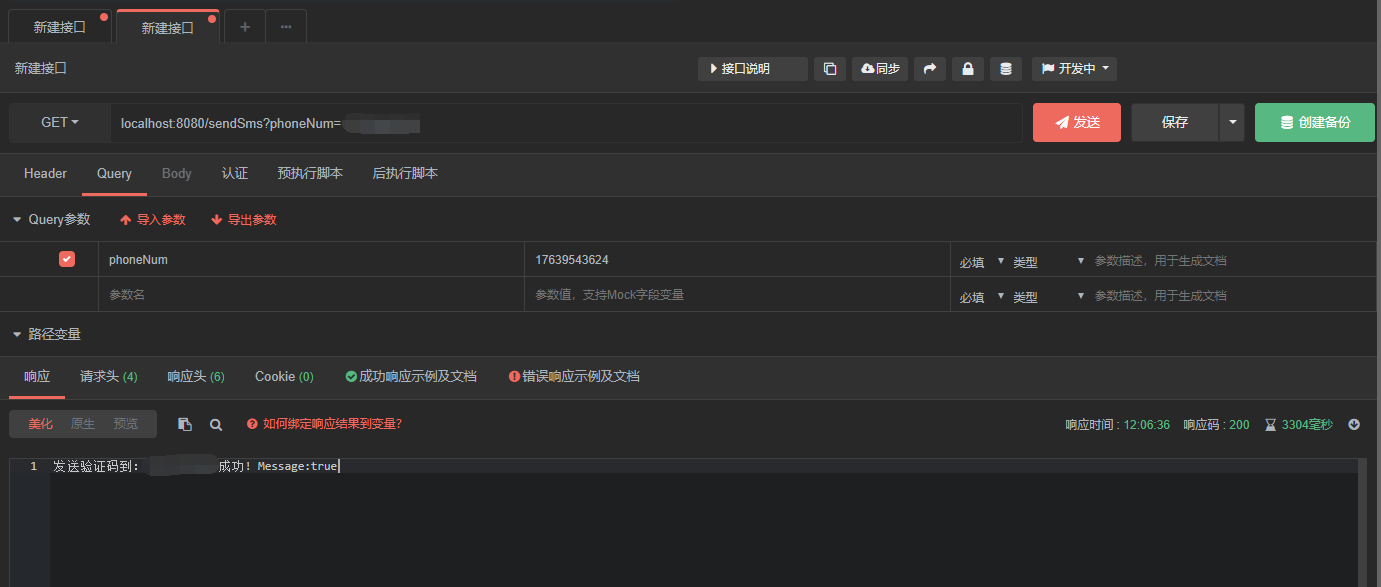Open a new tab with plus icon
This screenshot has width=1381, height=587.
245,27
